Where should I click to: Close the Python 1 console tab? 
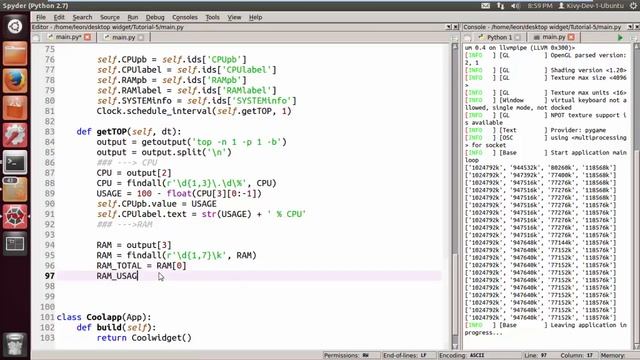tap(518, 37)
